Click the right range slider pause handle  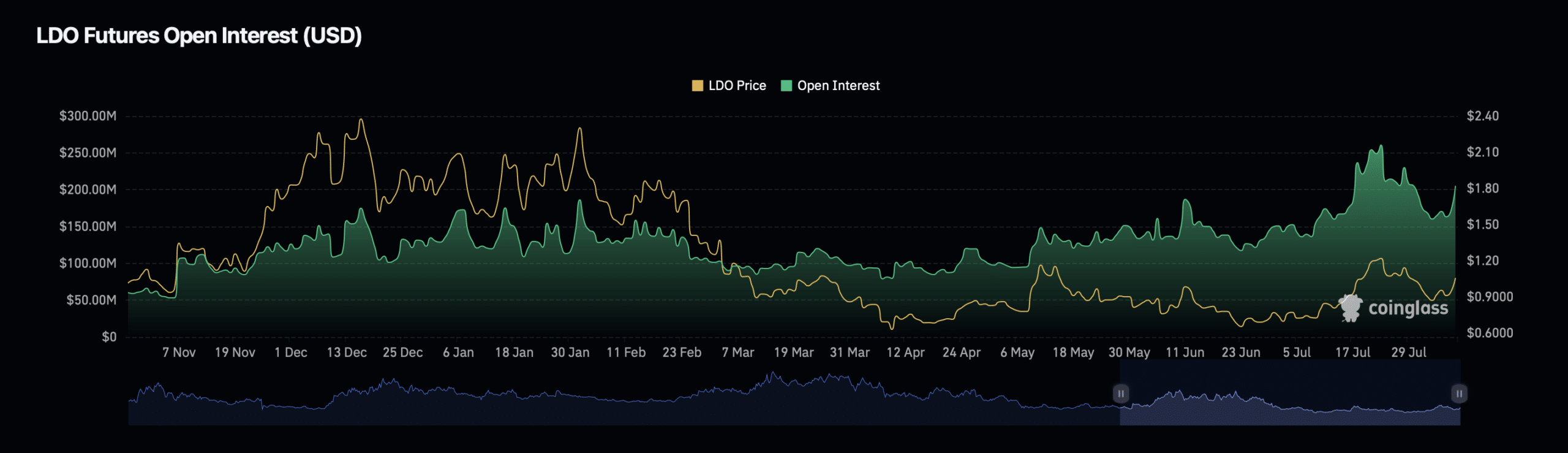point(1459,394)
